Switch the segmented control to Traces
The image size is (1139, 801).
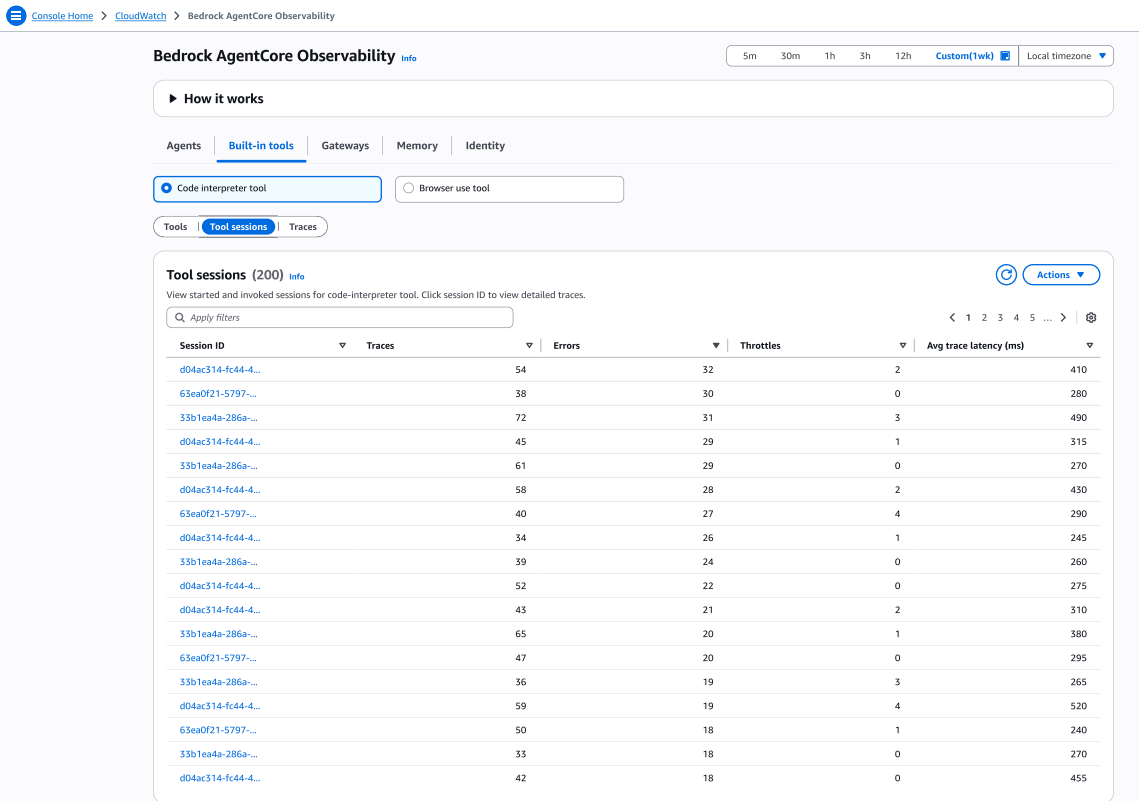(x=302, y=226)
